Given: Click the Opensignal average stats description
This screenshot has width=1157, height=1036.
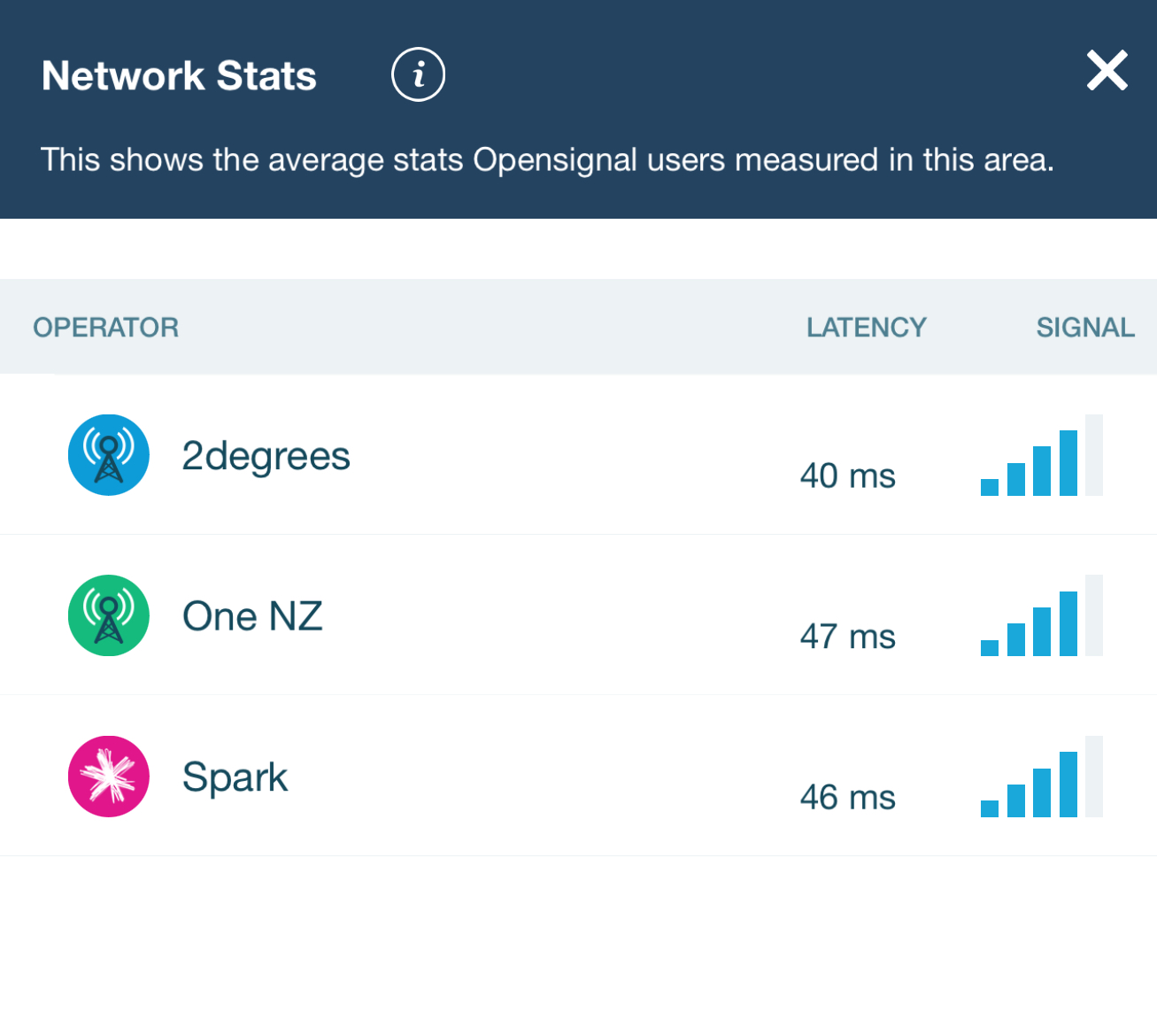Looking at the screenshot, I should click(x=547, y=160).
